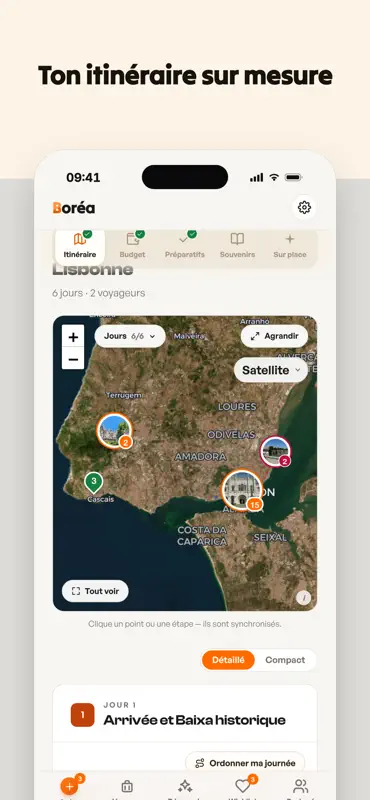The height and width of the screenshot is (800, 370).
Task: Go to the Souvenirs tab
Action: tap(237, 246)
